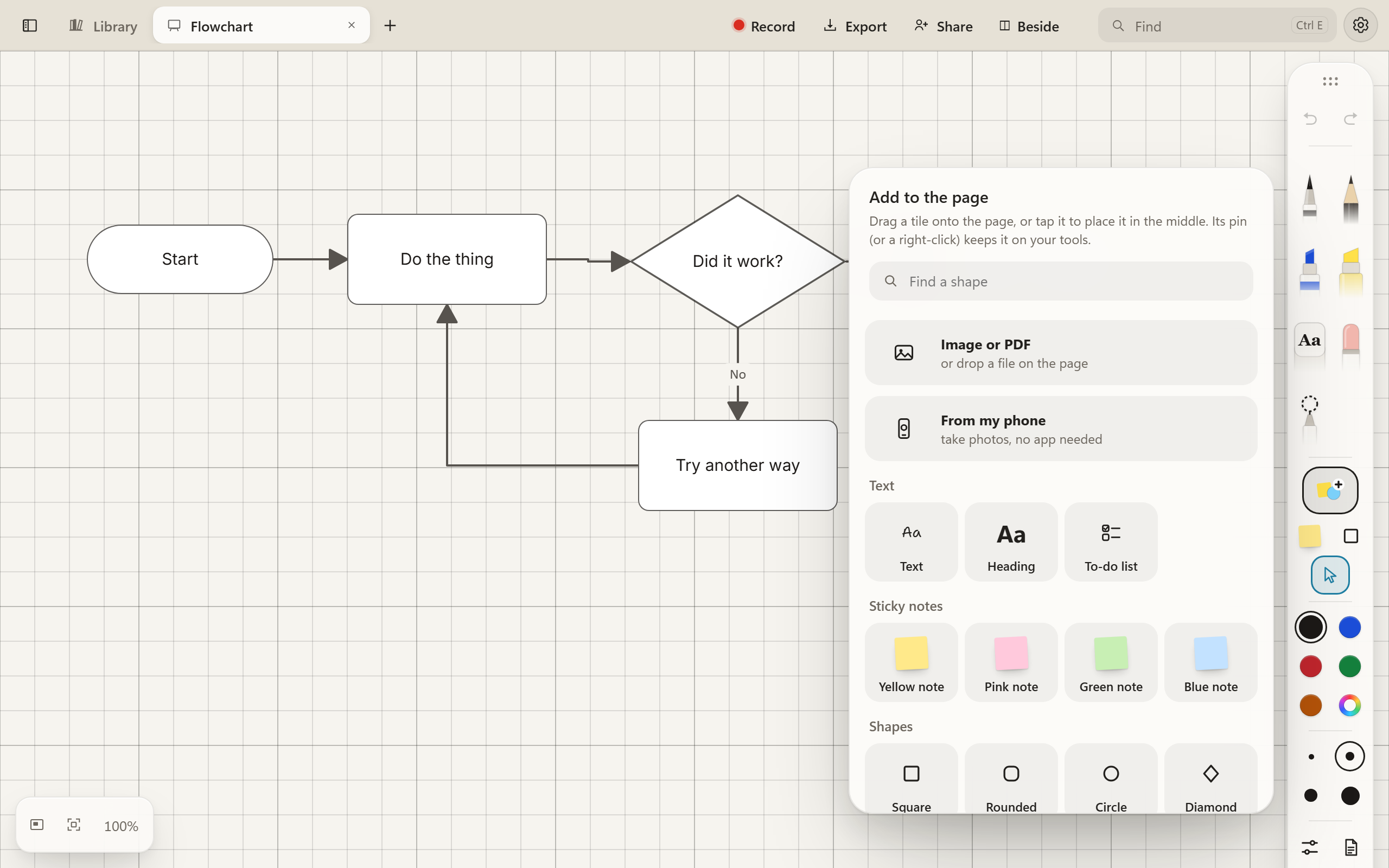Open the rainbow custom color picker
The height and width of the screenshot is (868, 1389).
point(1349,705)
